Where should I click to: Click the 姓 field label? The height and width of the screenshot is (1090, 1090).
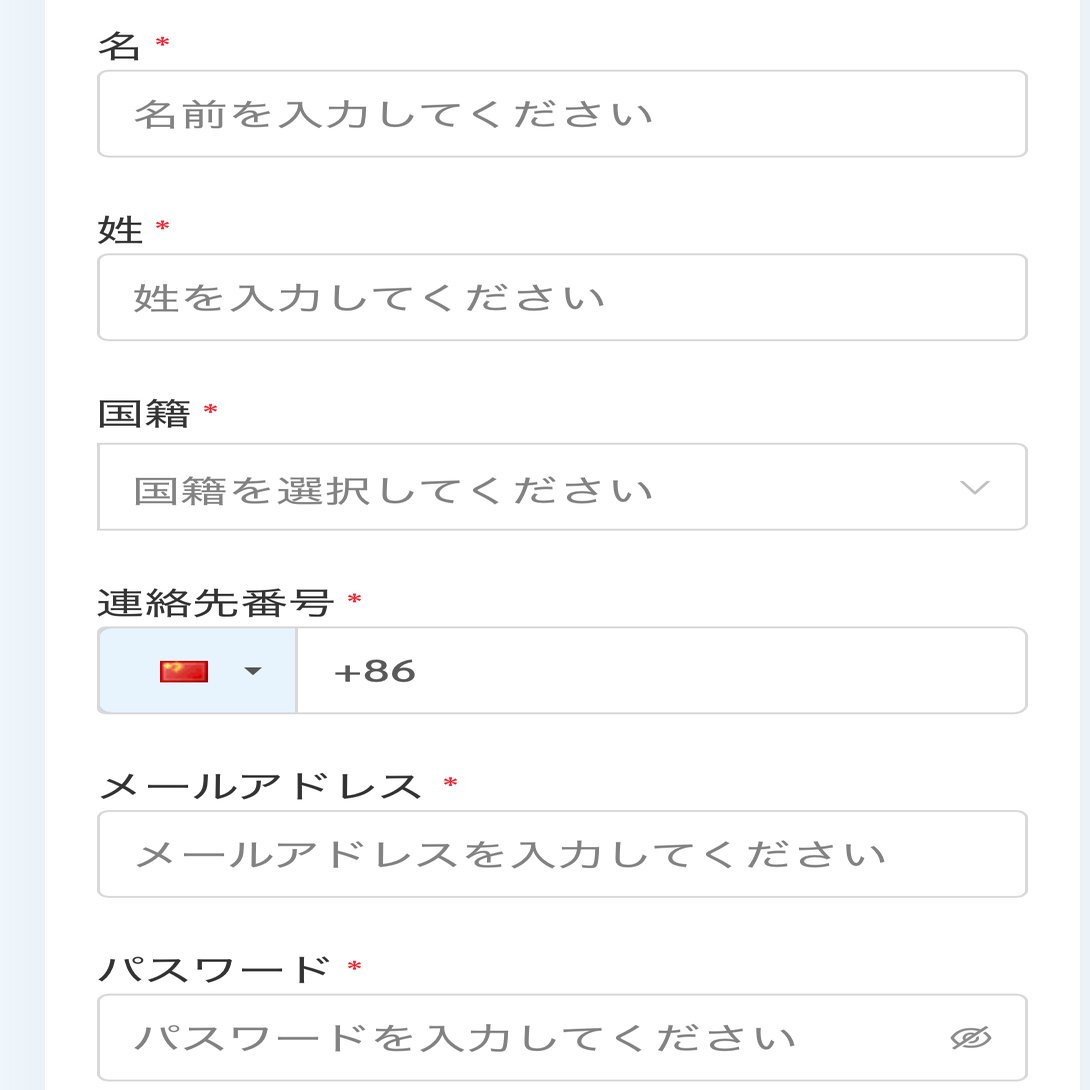121,230
